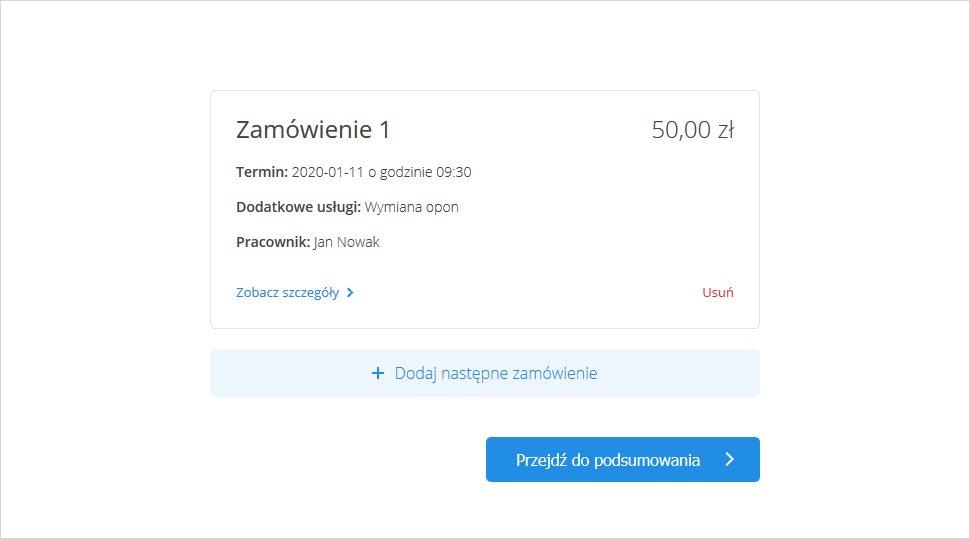Open the Zobacz szczegóły link
This screenshot has height=539, width=970.
pos(295,293)
